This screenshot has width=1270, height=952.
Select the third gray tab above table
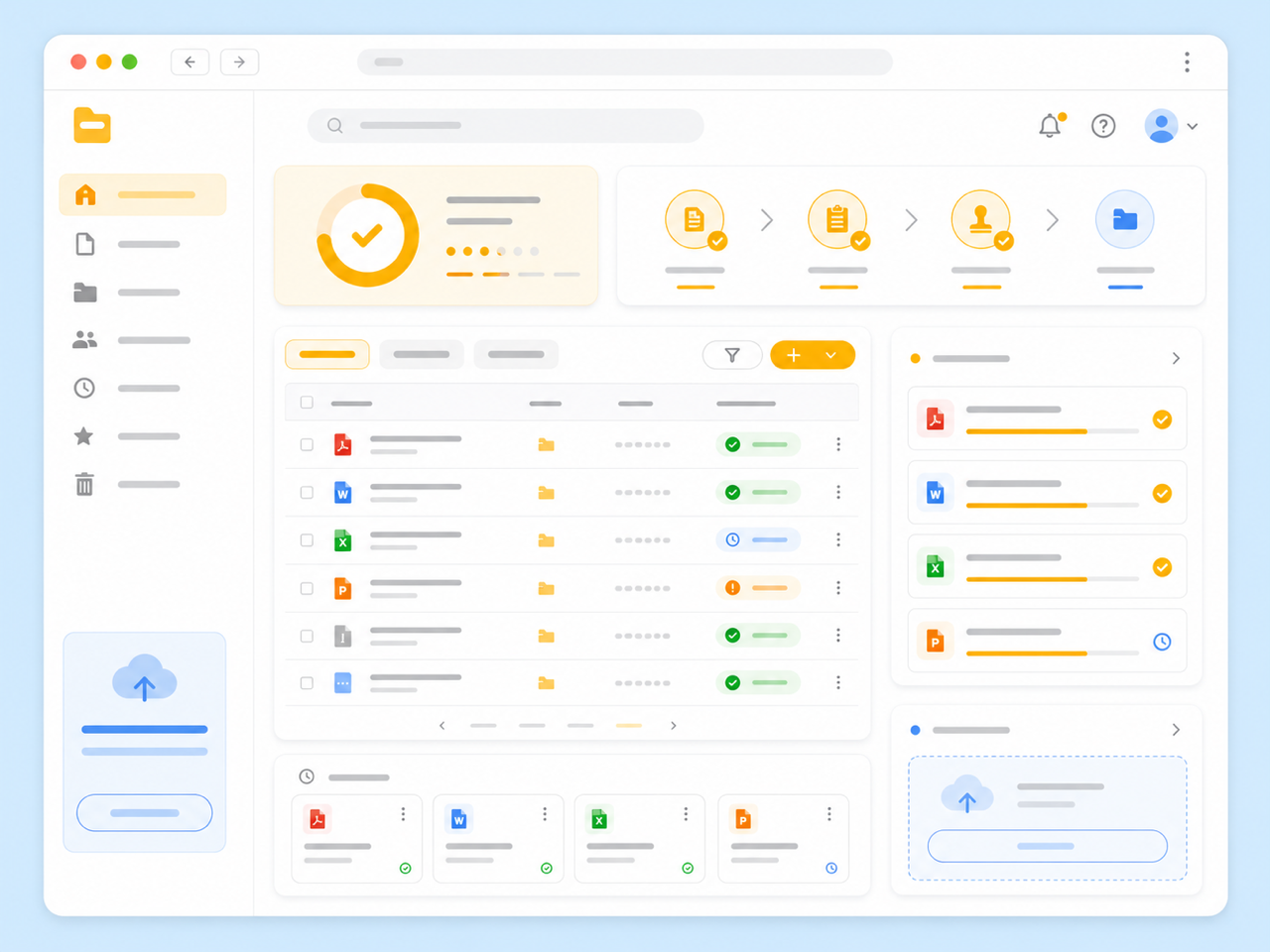pos(516,354)
